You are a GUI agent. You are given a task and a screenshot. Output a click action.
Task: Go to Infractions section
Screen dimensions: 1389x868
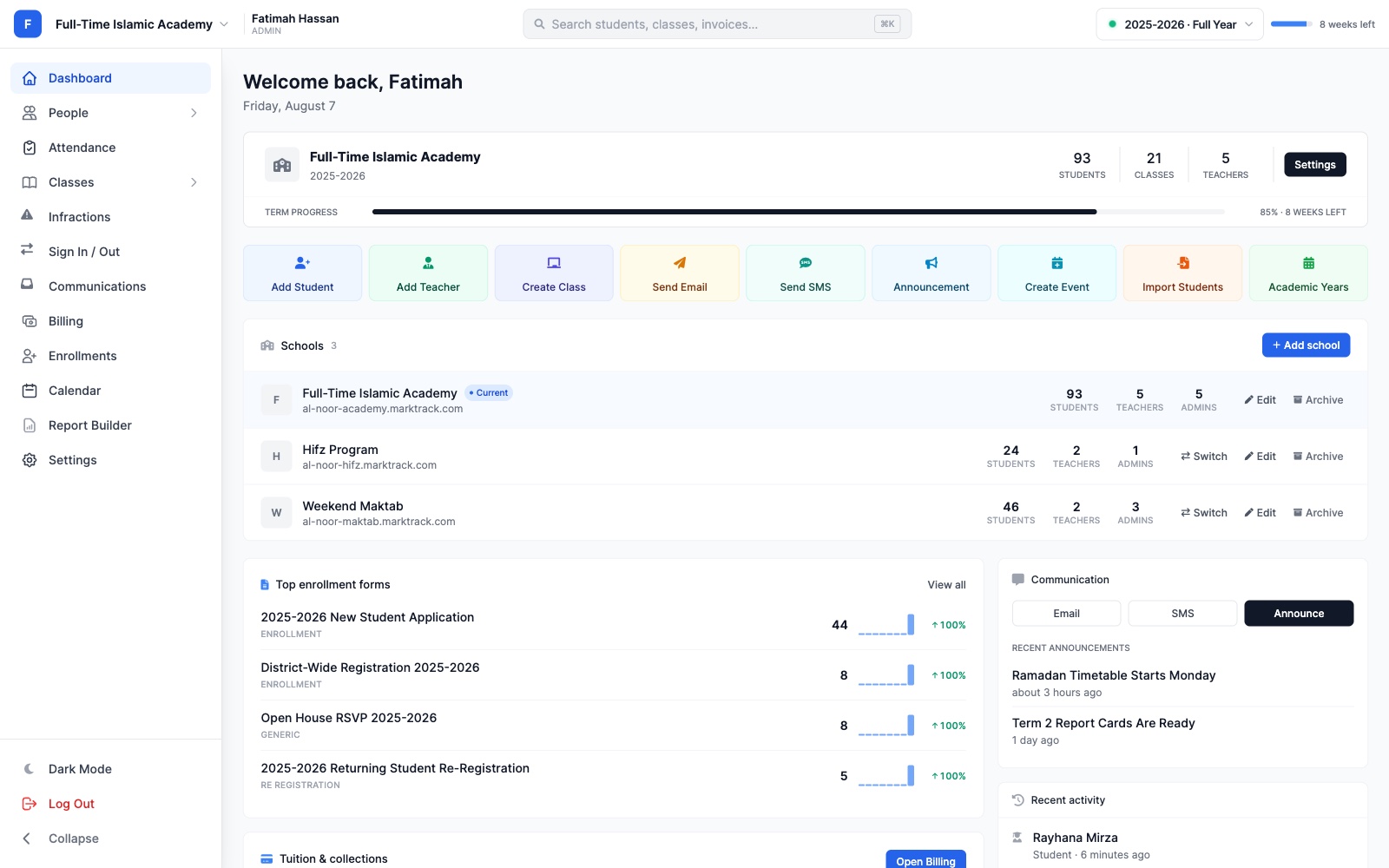tap(110, 217)
